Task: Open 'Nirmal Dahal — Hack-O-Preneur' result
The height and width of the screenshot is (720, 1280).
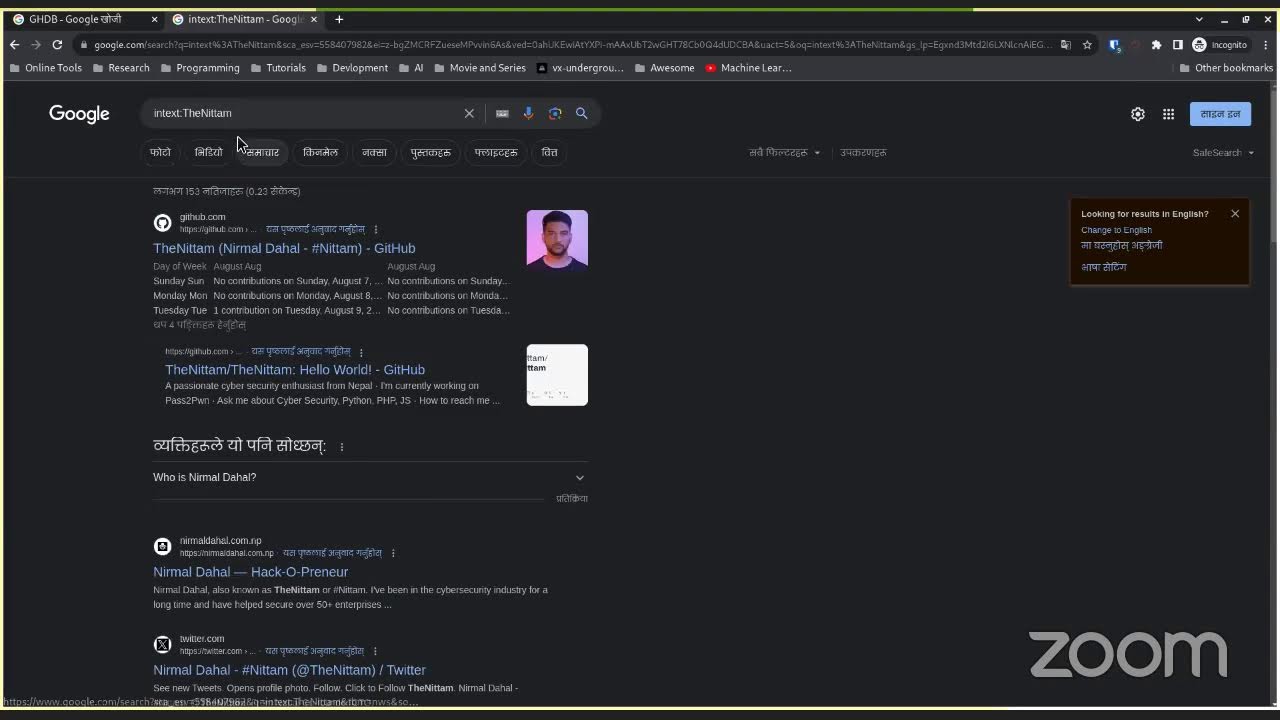Action: click(251, 572)
